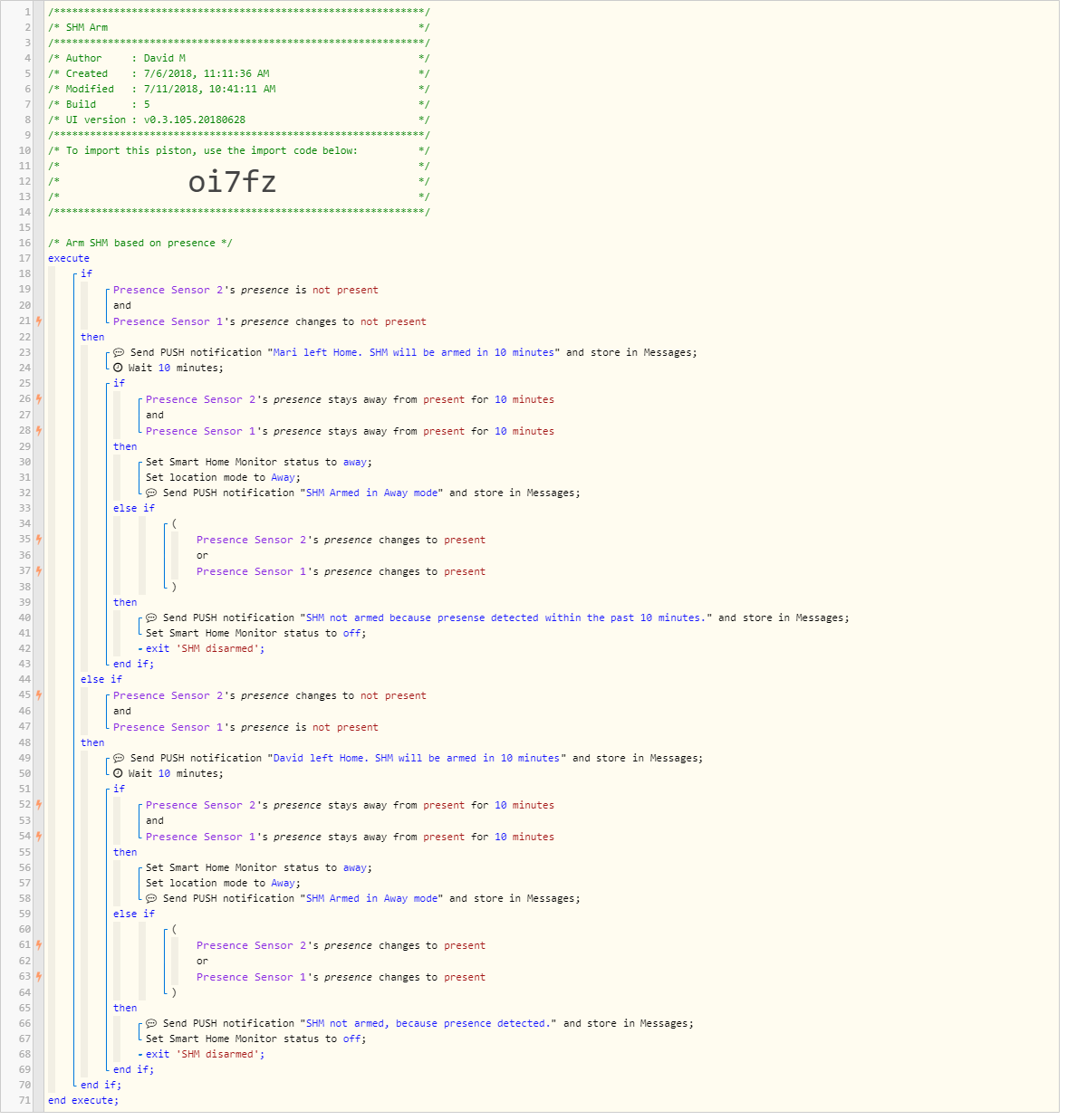1067x1120 pixels.
Task: Click the Presence Sensor 2 stays away condition, line 26
Action: 350,400
